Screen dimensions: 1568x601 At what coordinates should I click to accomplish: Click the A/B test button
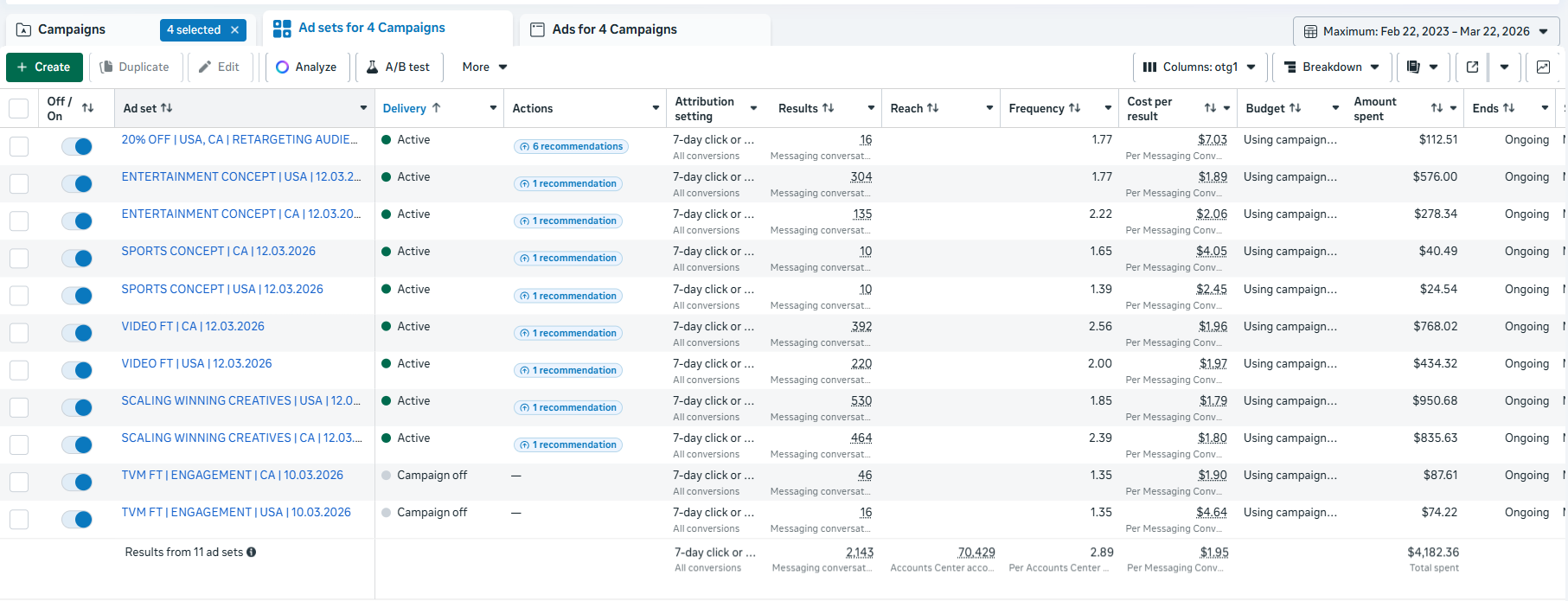click(399, 67)
